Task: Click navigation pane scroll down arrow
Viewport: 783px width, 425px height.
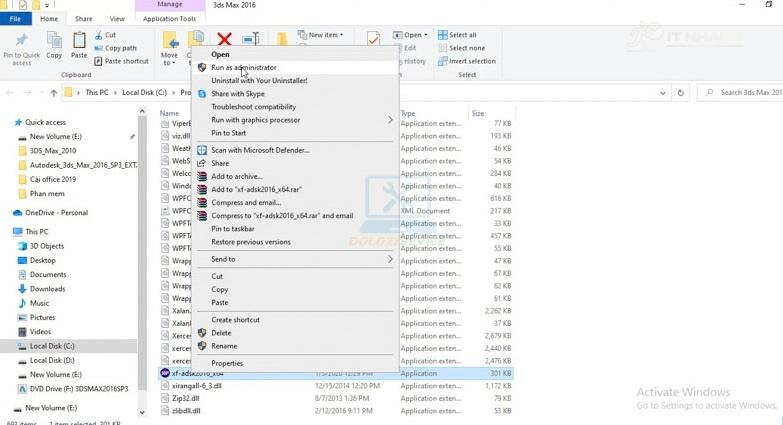Action: 142,413
